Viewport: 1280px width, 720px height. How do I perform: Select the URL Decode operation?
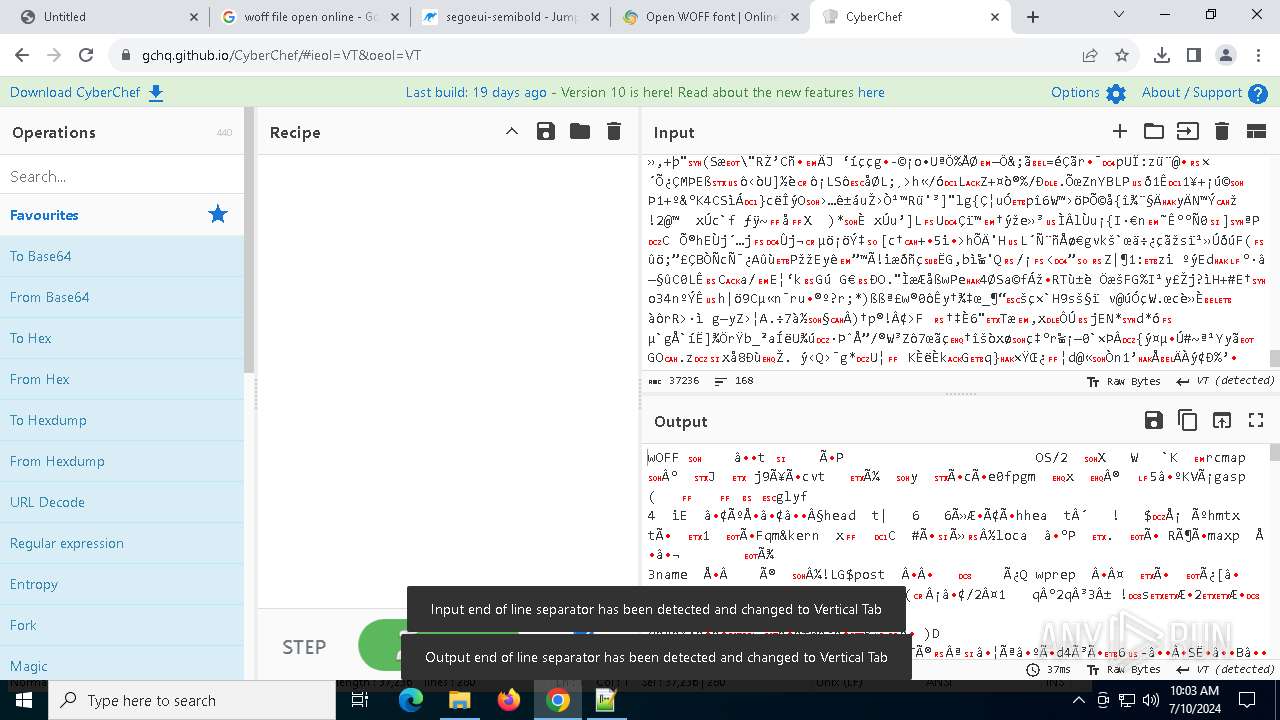pyautogui.click(x=121, y=502)
